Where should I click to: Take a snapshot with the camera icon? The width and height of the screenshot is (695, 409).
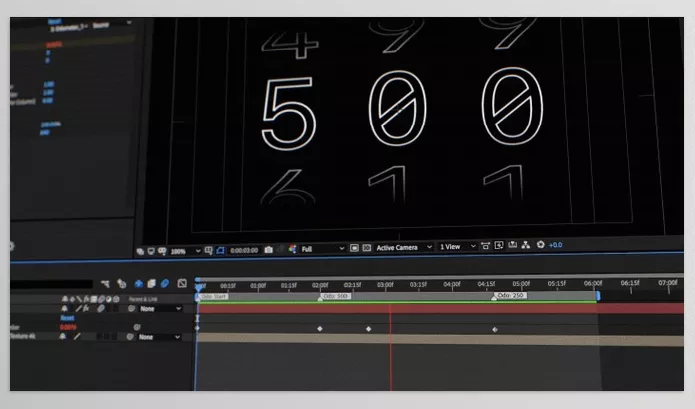tap(269, 250)
